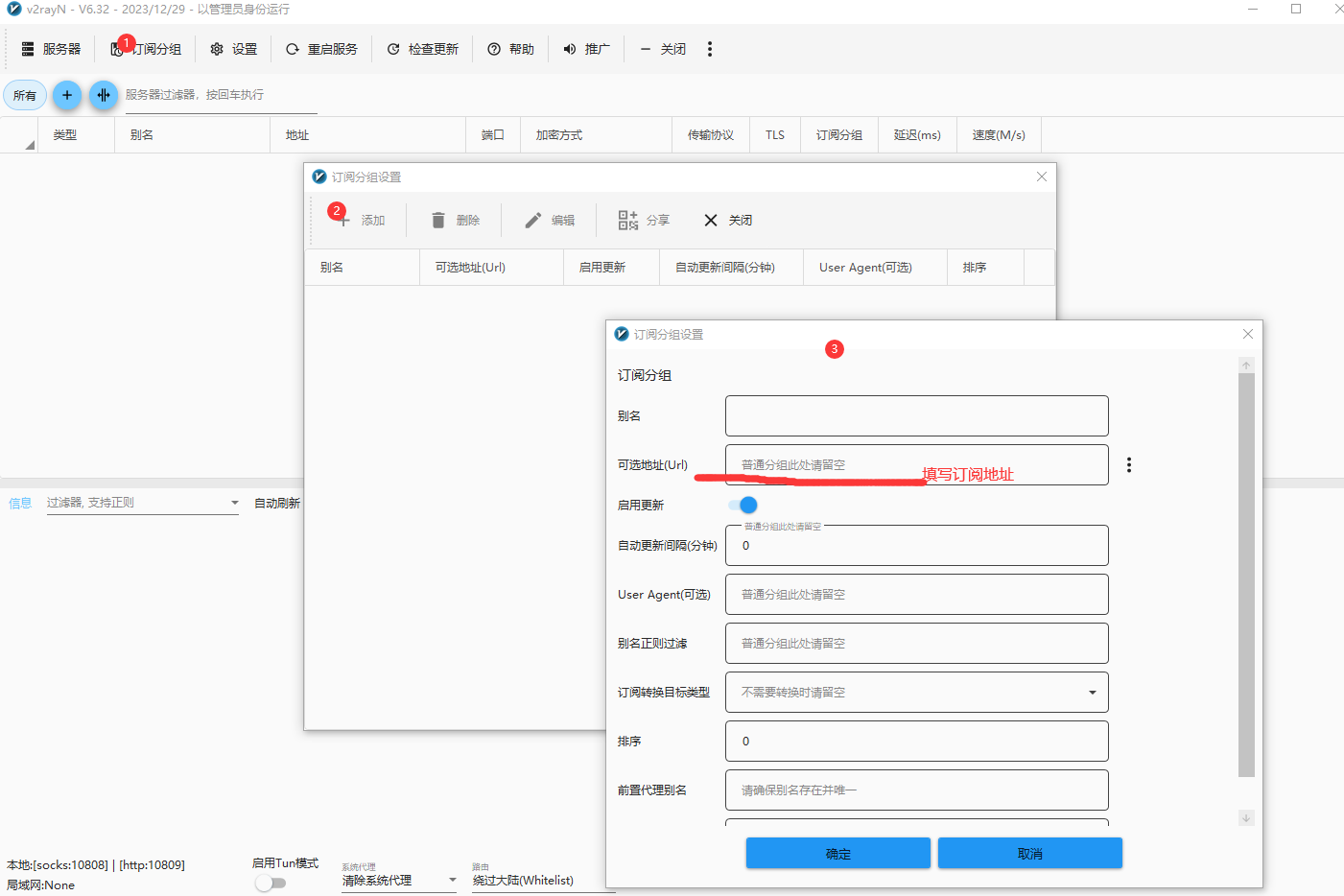Click 自动更新间隔(分钟) column header

coord(731,268)
